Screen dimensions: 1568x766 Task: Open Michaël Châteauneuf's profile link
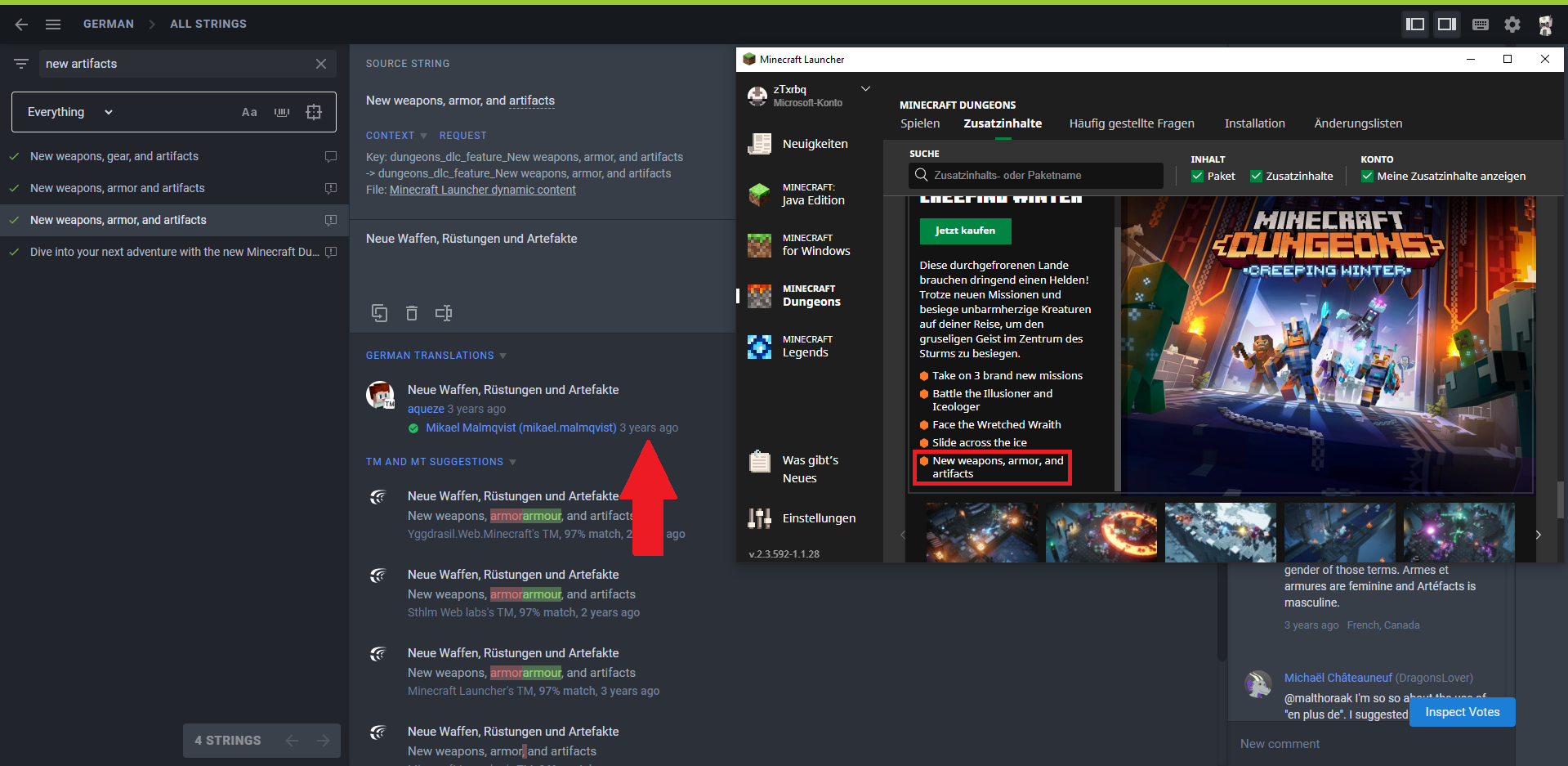pyautogui.click(x=1338, y=678)
